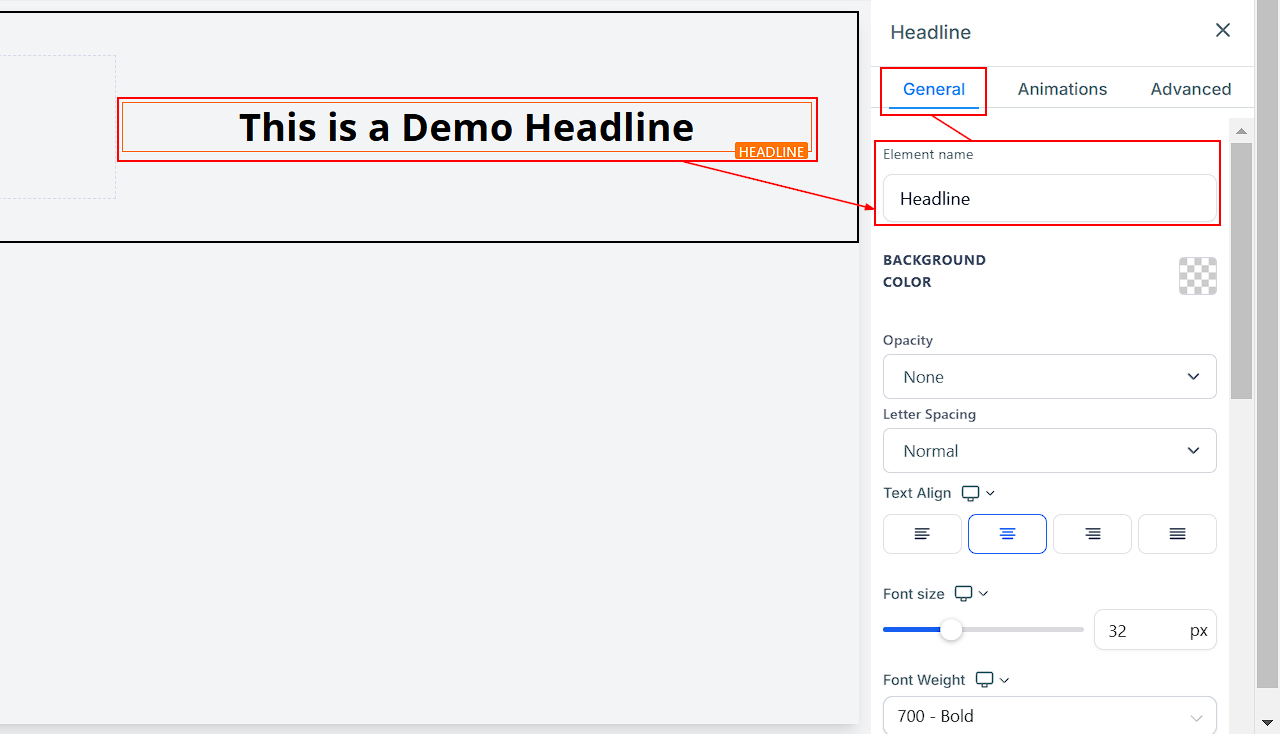Click the Font size device icon
The image size is (1280, 734).
tap(963, 593)
